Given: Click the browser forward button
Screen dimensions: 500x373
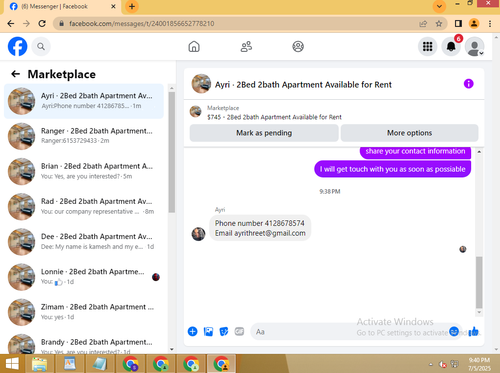Looking at the screenshot, I should 26,24.
